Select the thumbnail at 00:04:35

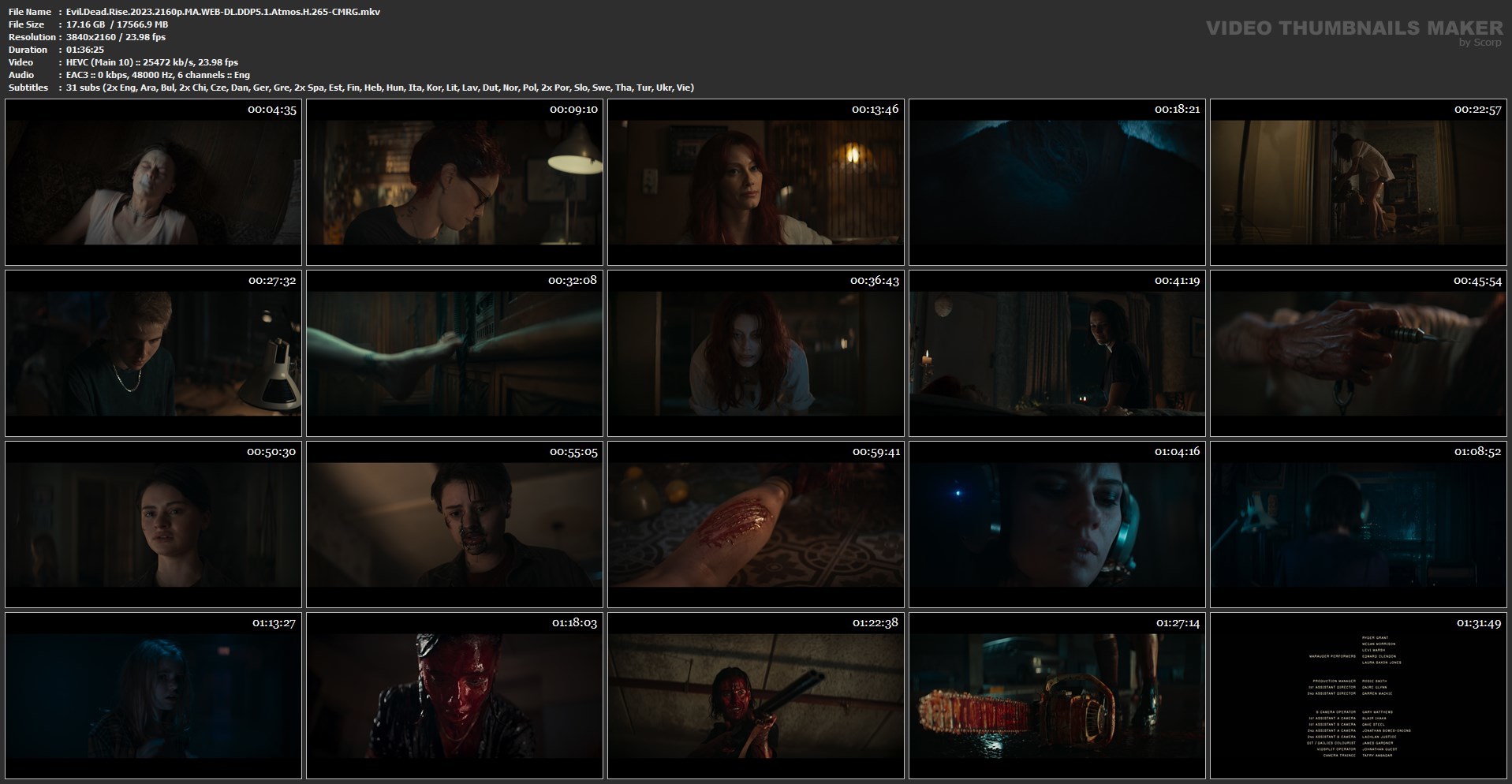[153, 182]
